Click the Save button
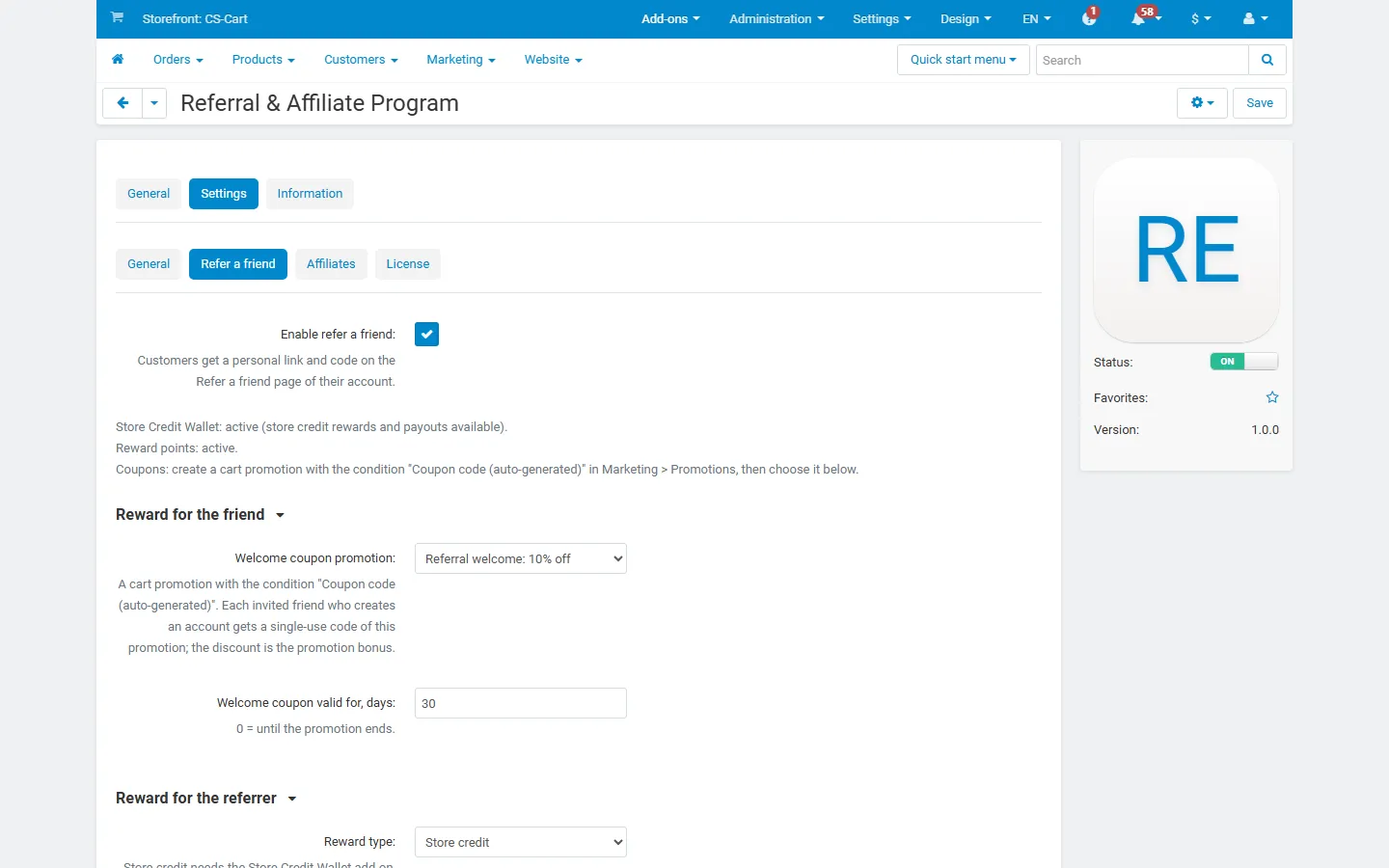The width and height of the screenshot is (1389, 868). click(1260, 103)
